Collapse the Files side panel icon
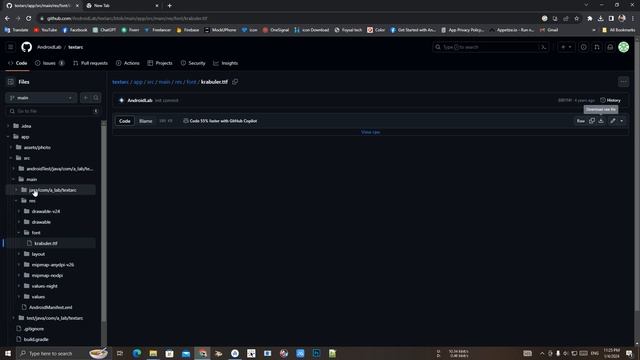Screen dimensions: 640x360 tap(11, 82)
